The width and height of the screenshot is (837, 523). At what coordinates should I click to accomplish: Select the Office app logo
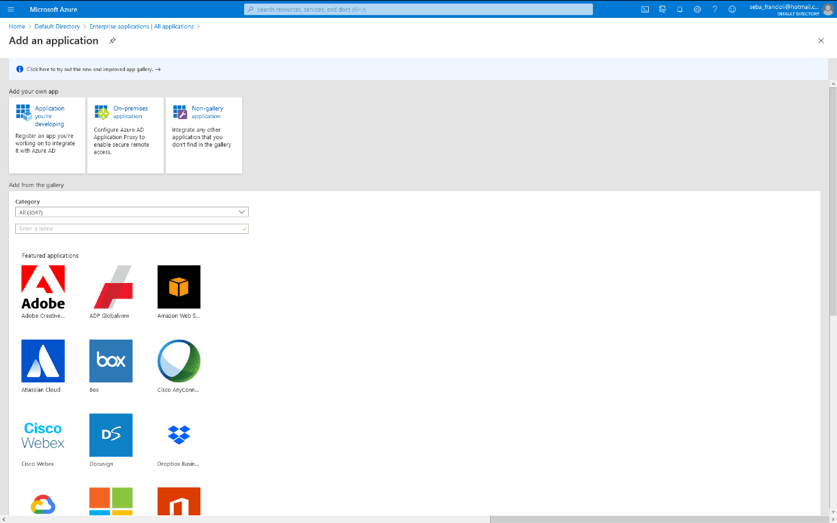coord(179,502)
